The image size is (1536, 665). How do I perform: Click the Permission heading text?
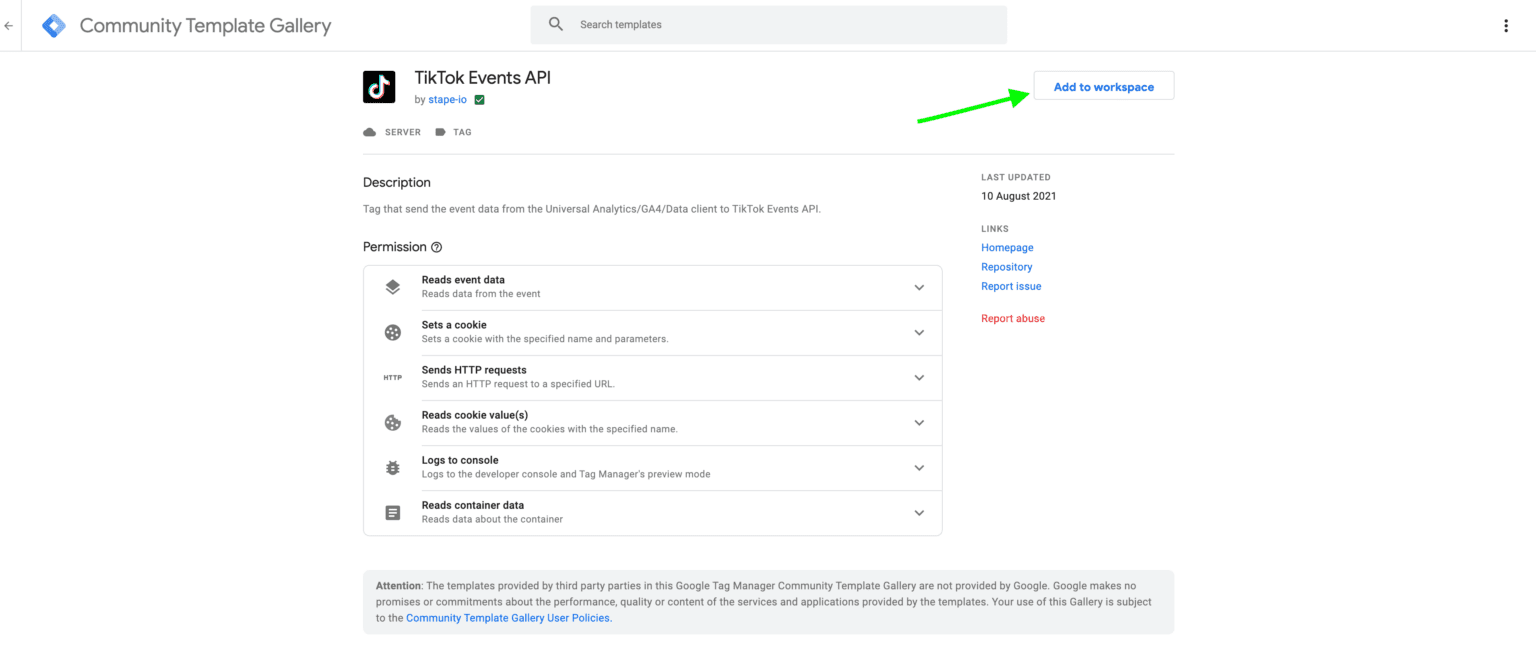[x=395, y=247]
